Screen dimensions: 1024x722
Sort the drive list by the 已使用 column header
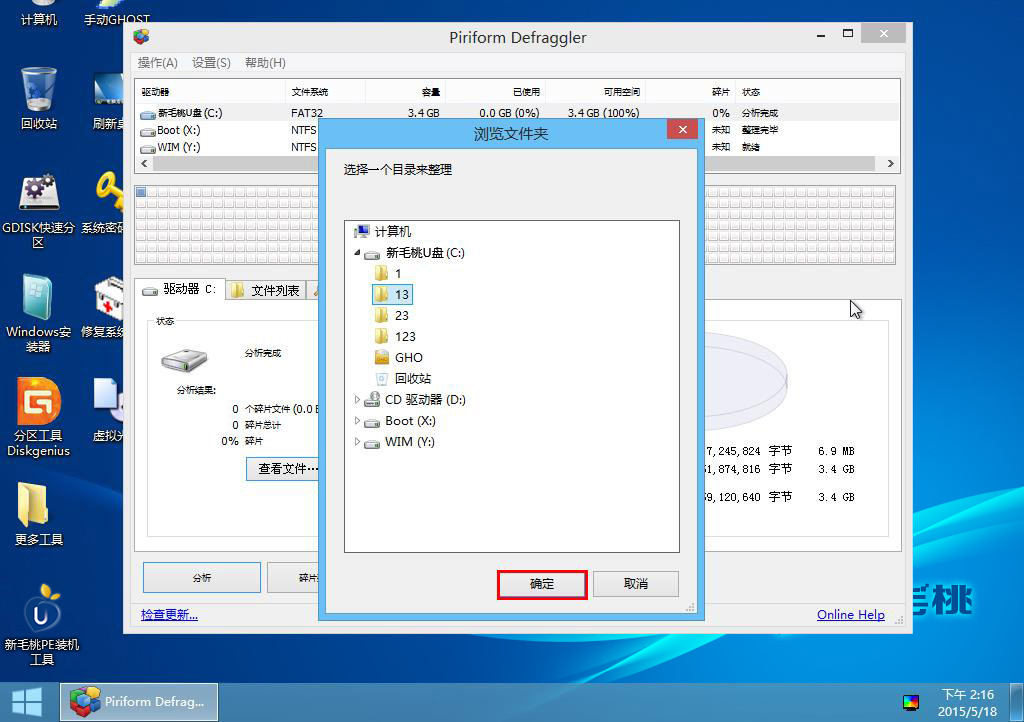coord(495,92)
